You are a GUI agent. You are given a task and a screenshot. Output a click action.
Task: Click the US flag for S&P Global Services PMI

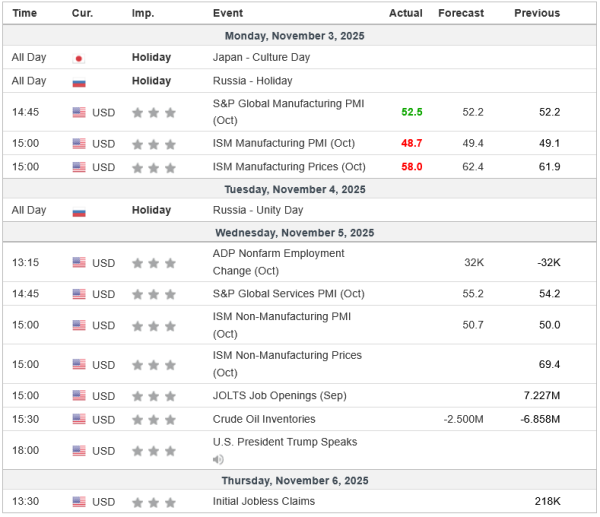(79, 294)
